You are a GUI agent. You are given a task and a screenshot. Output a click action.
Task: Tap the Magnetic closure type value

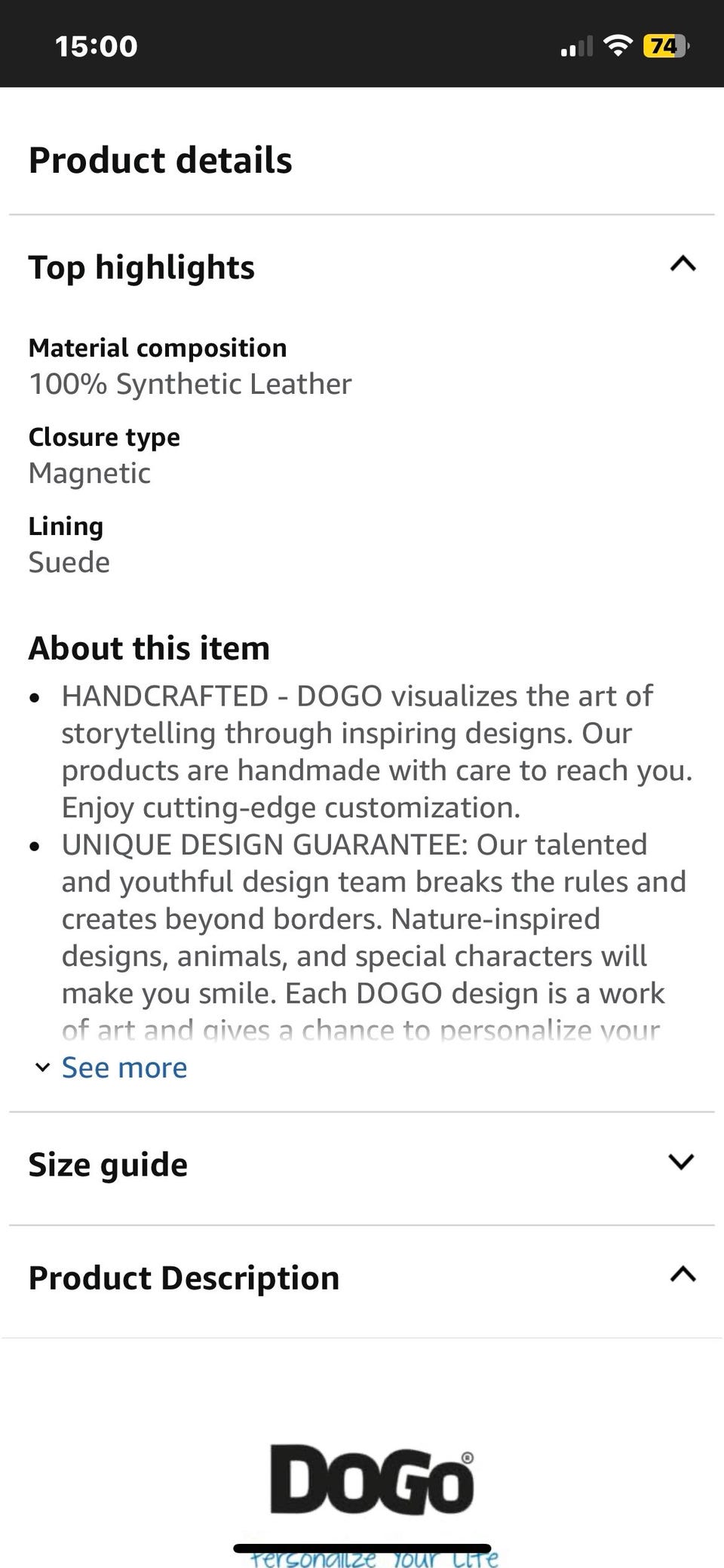pos(90,473)
